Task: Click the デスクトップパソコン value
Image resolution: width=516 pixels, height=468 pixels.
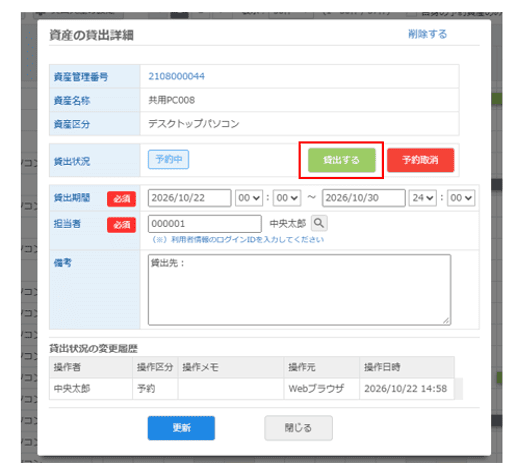Action: [194, 124]
